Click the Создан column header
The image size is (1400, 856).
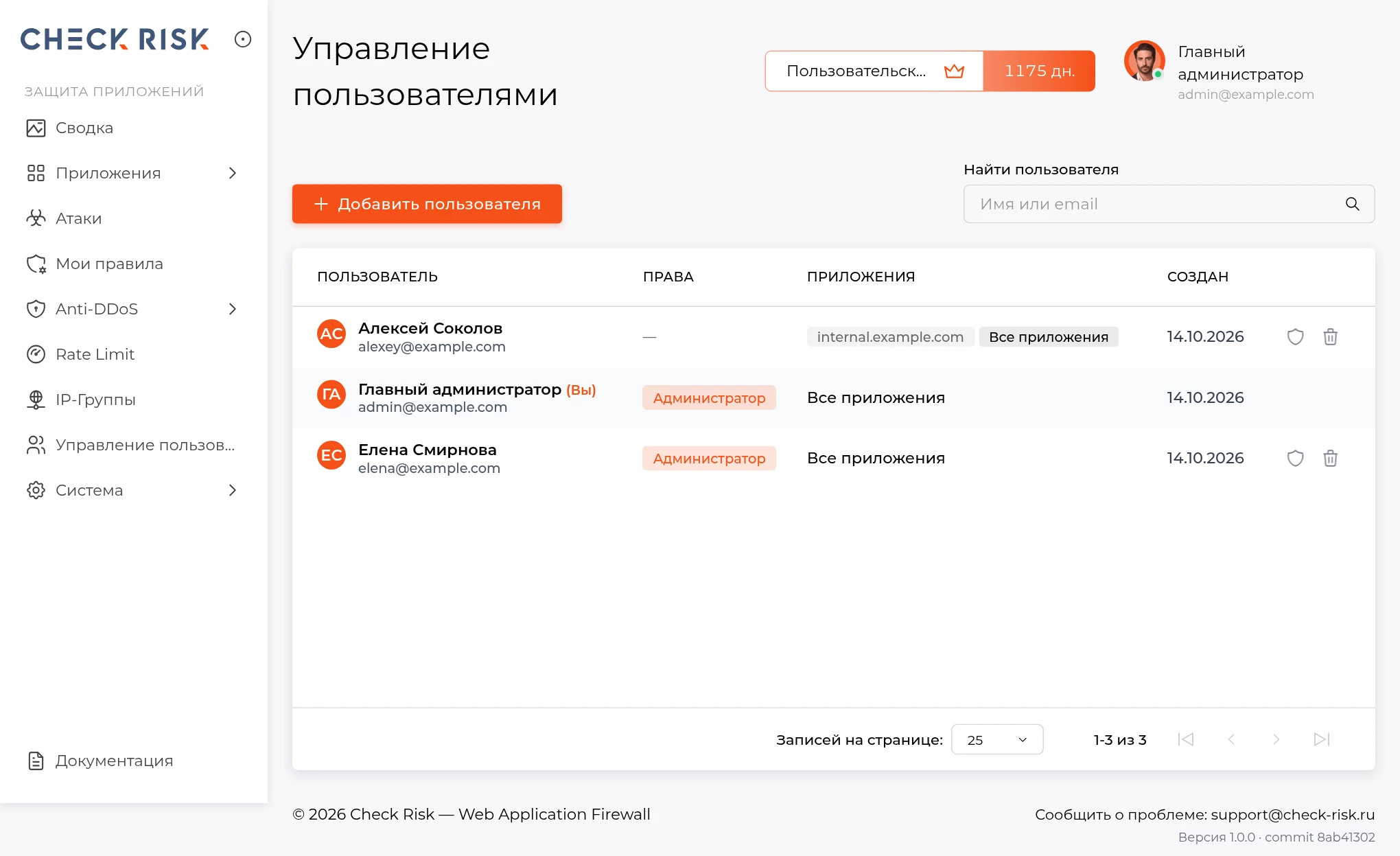pyautogui.click(x=1198, y=277)
